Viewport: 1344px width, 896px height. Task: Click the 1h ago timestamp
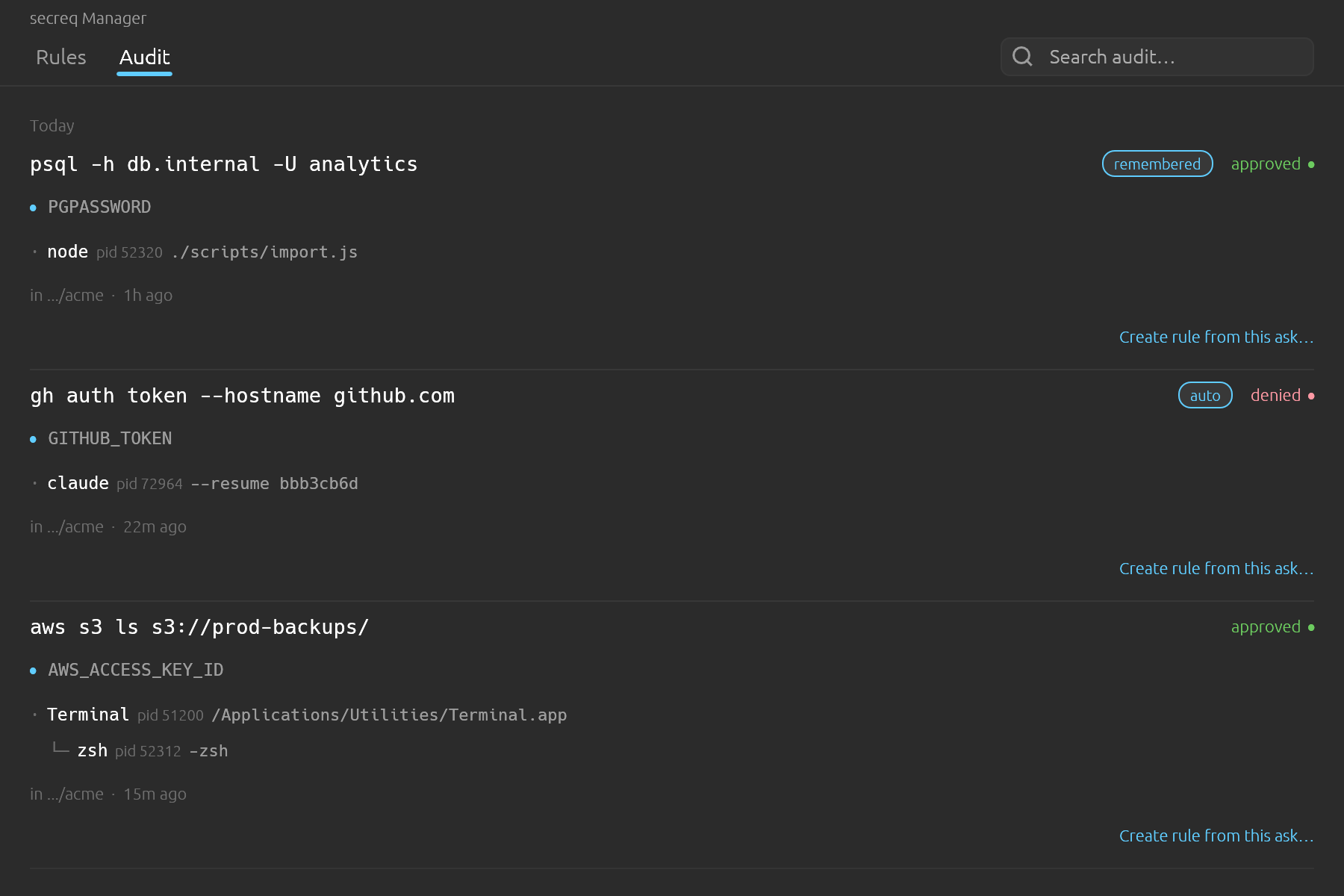[x=148, y=295]
